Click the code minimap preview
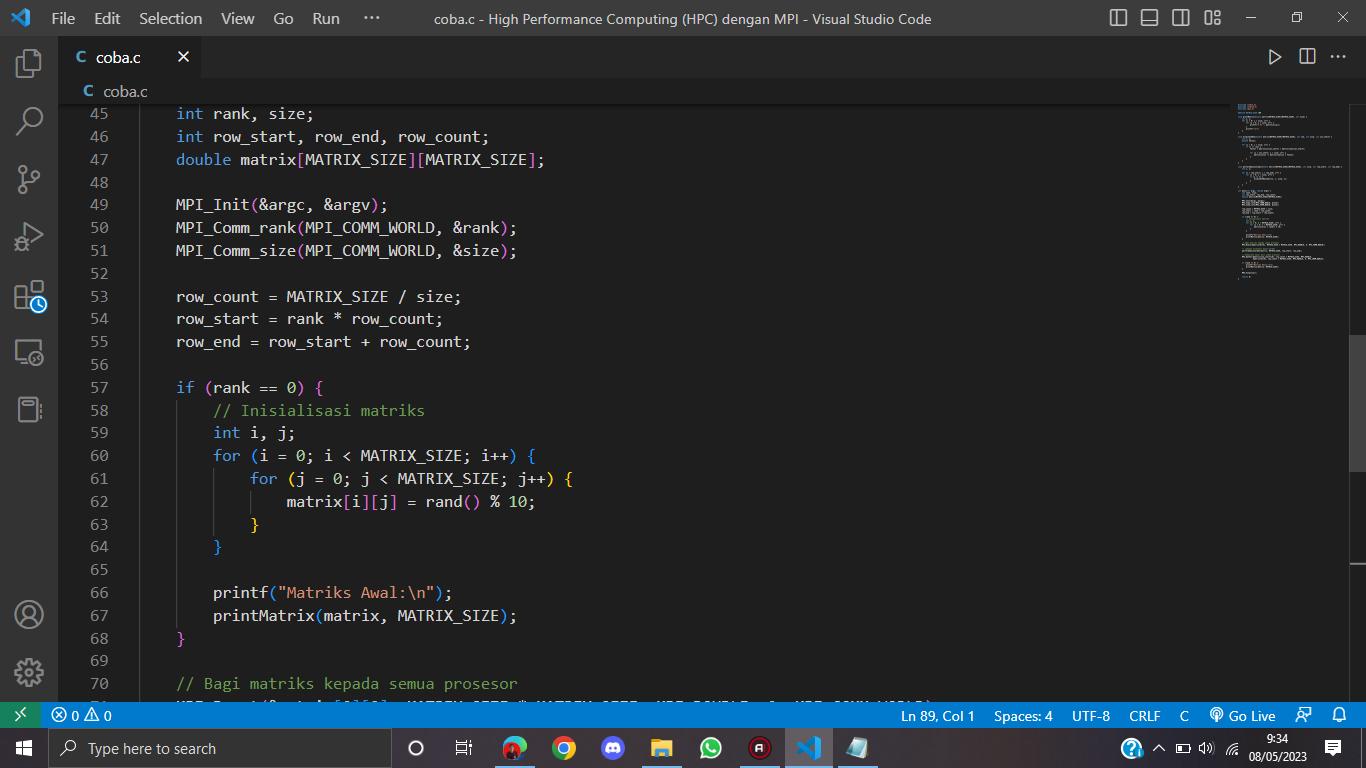Screen dimensions: 1366x768 click(1290, 190)
